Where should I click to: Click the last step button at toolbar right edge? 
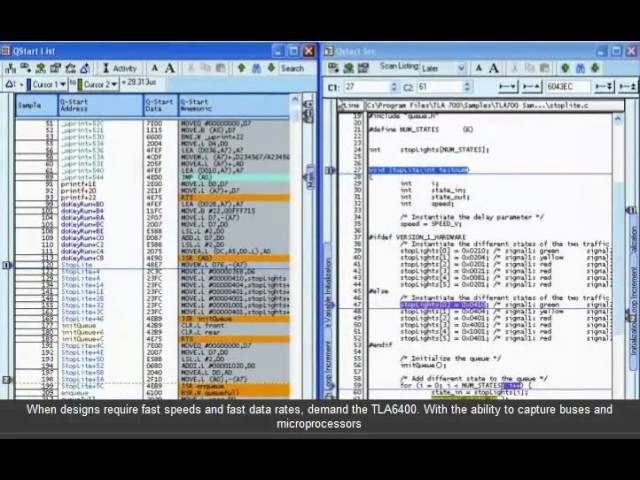(x=628, y=87)
